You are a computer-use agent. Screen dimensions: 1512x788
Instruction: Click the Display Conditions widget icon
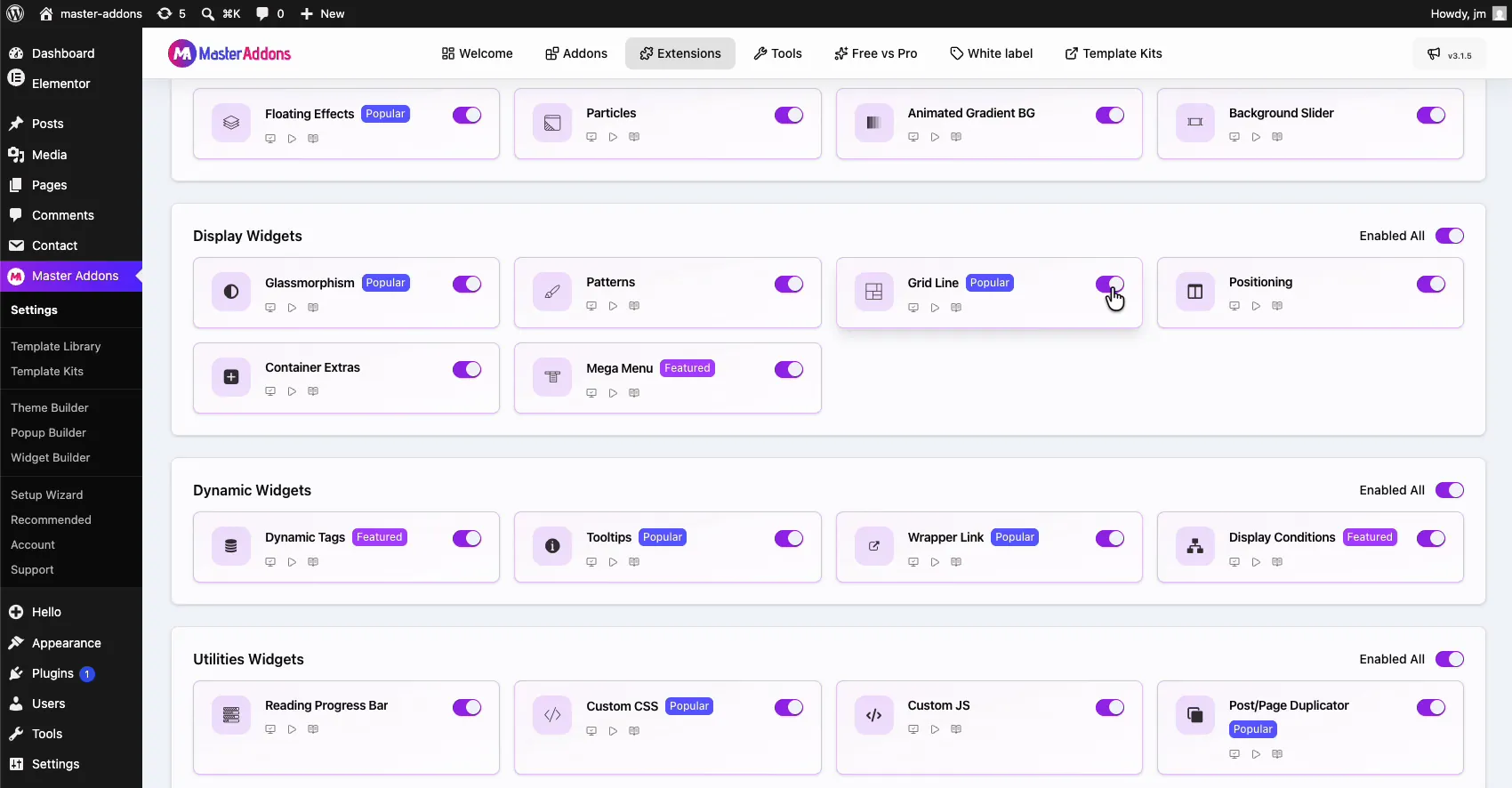pos(1194,546)
